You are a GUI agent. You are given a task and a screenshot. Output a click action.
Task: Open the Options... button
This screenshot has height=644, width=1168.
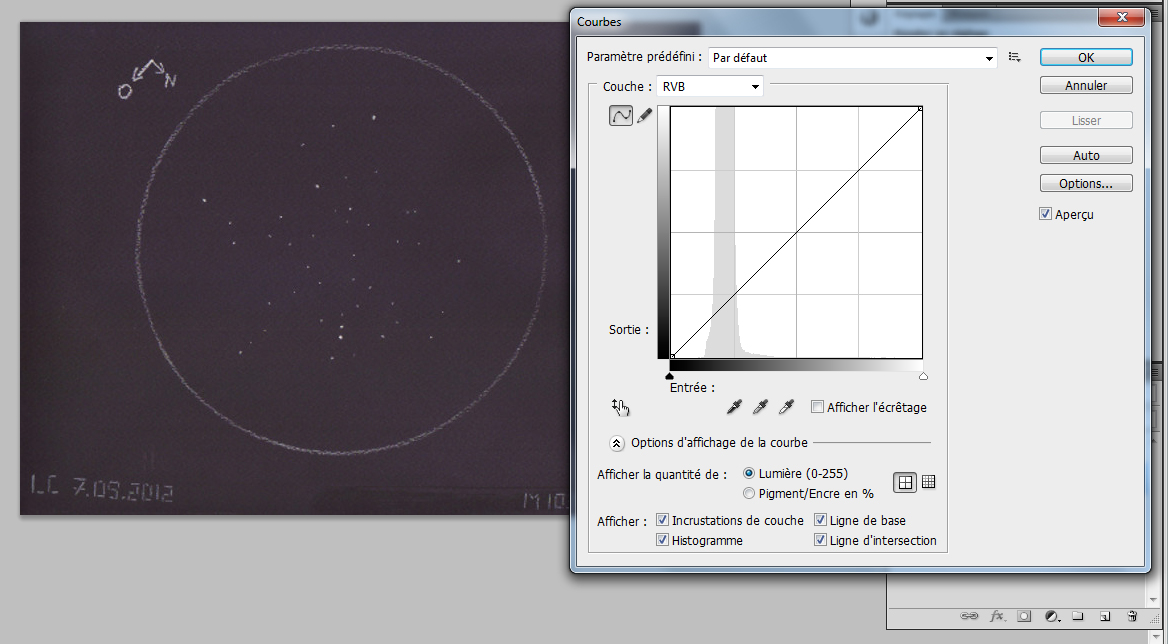[1086, 183]
